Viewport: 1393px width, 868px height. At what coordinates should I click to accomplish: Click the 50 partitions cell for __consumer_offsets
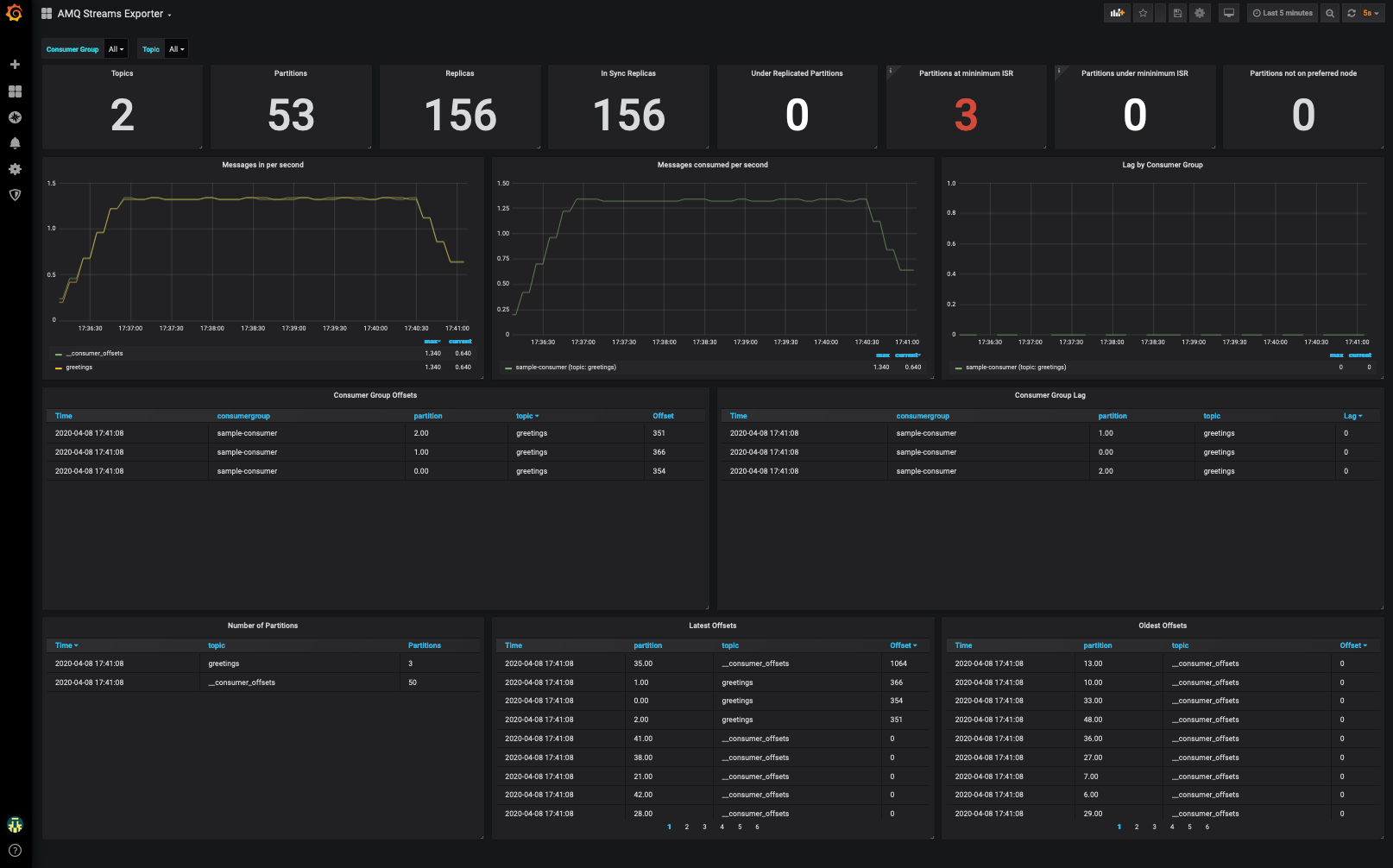pyautogui.click(x=413, y=682)
